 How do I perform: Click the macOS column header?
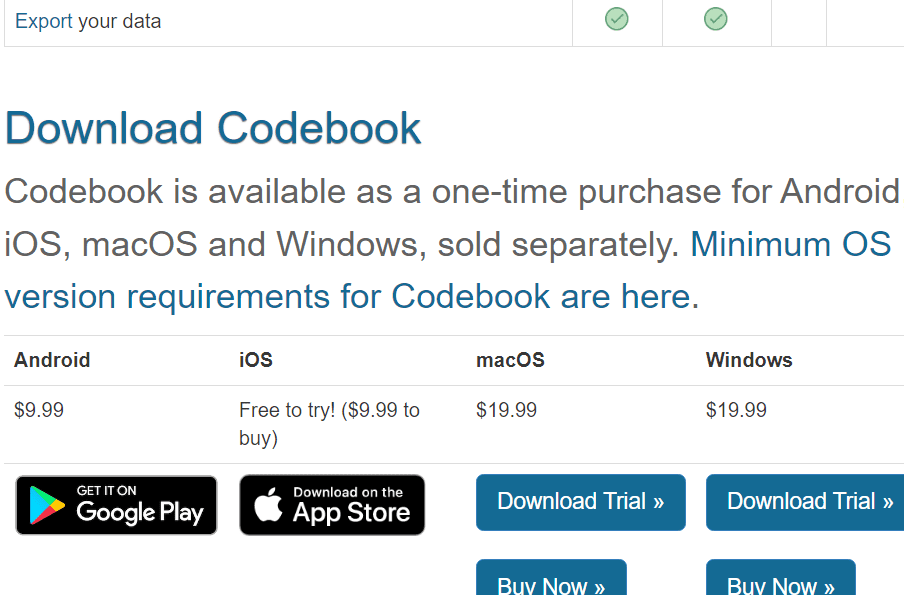(x=510, y=360)
